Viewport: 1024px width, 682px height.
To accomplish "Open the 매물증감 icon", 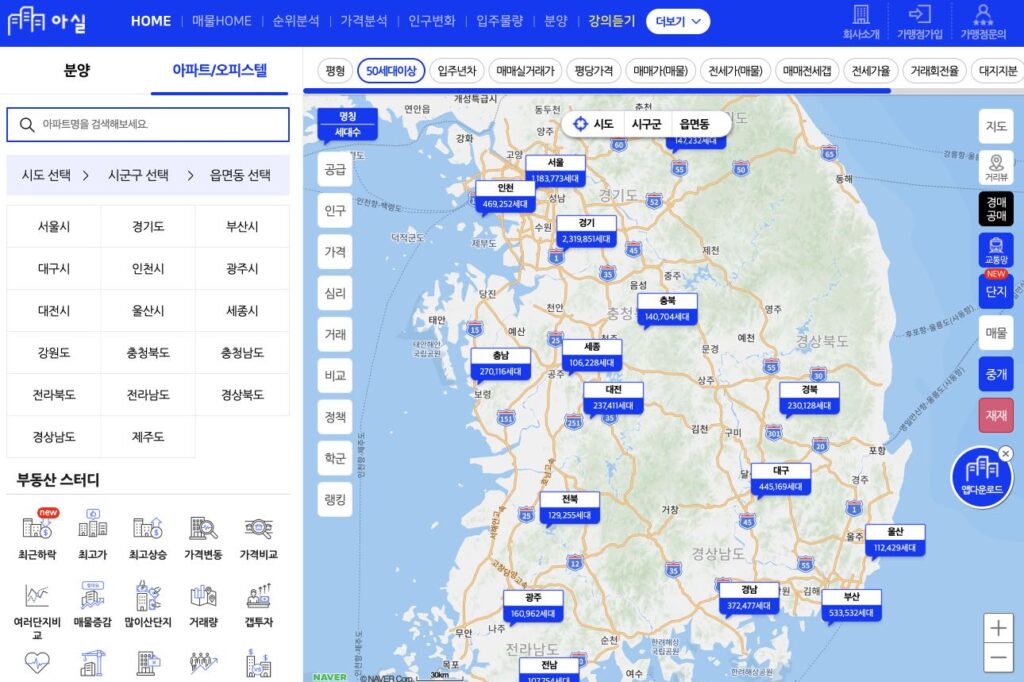I will tap(92, 594).
